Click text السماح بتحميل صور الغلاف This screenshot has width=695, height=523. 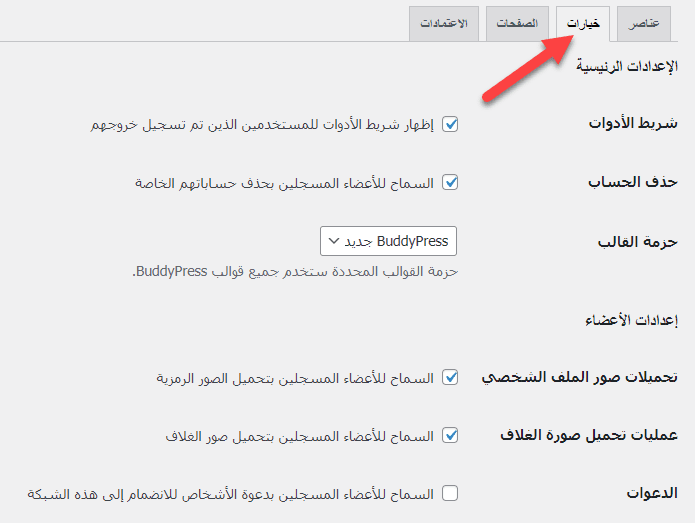click(300, 436)
